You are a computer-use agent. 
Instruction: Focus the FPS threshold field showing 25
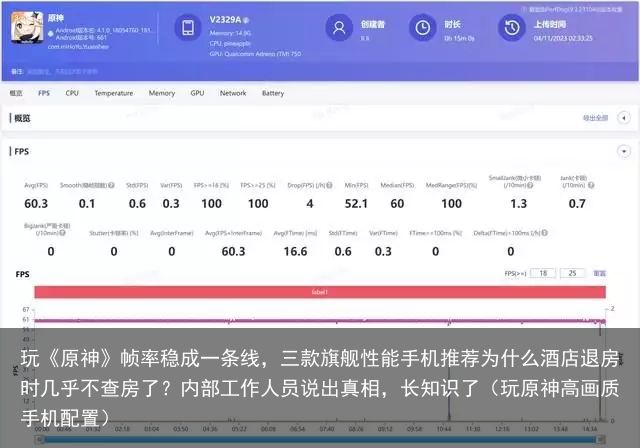(572, 273)
